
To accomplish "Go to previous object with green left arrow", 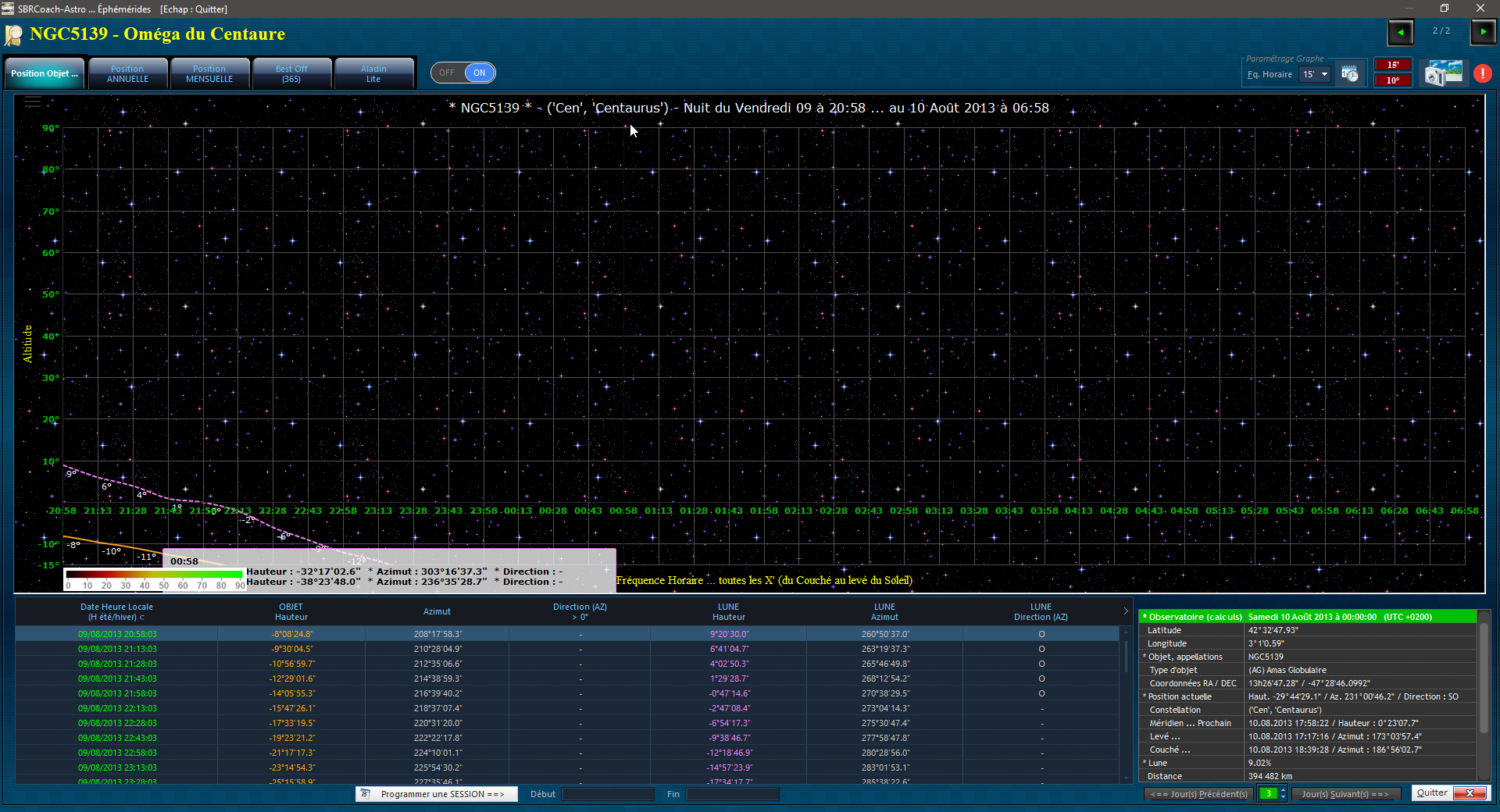I will 1400,32.
